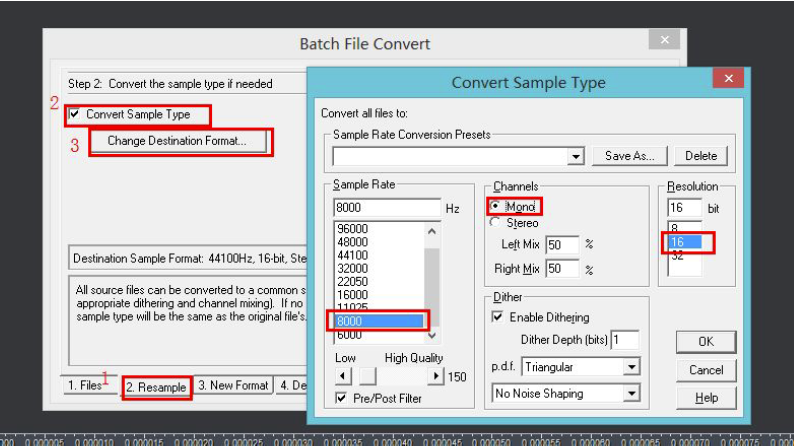Click the Save As button for presets
The image size is (794, 447).
pos(629,156)
